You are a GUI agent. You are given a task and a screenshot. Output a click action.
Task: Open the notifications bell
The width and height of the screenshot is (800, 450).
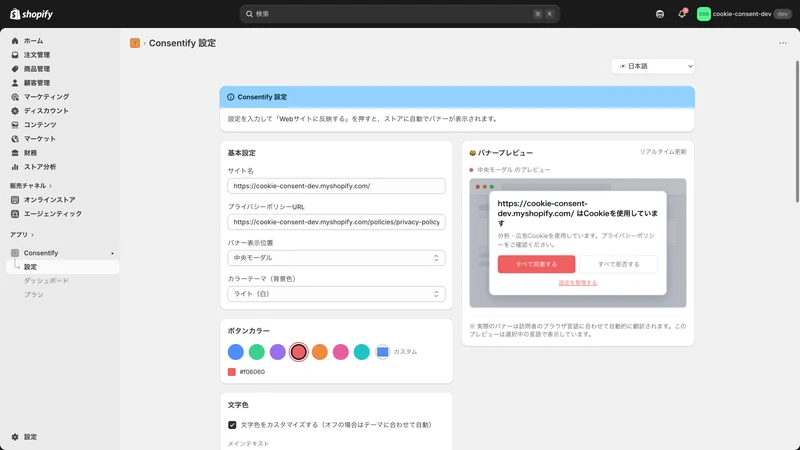click(682, 14)
